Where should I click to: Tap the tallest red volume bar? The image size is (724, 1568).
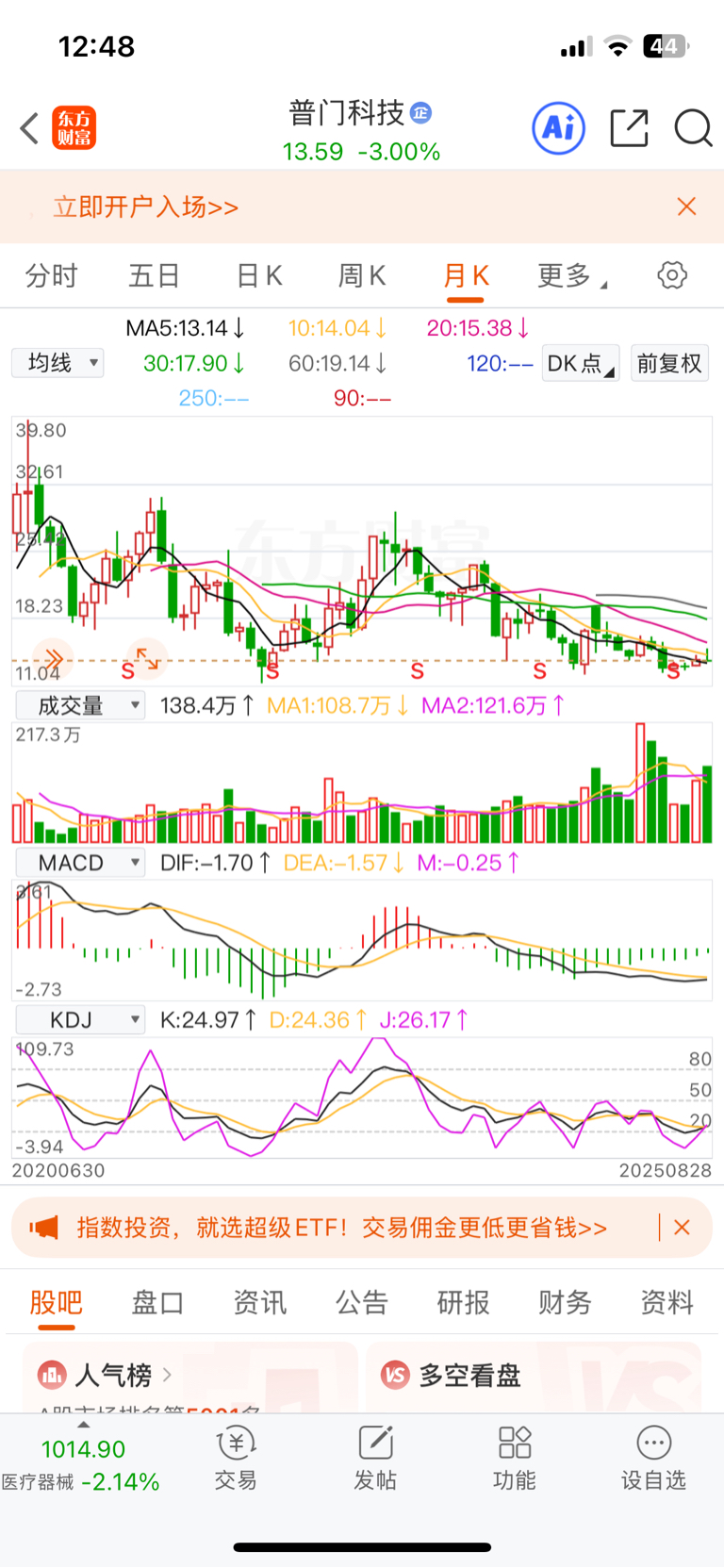point(641,783)
